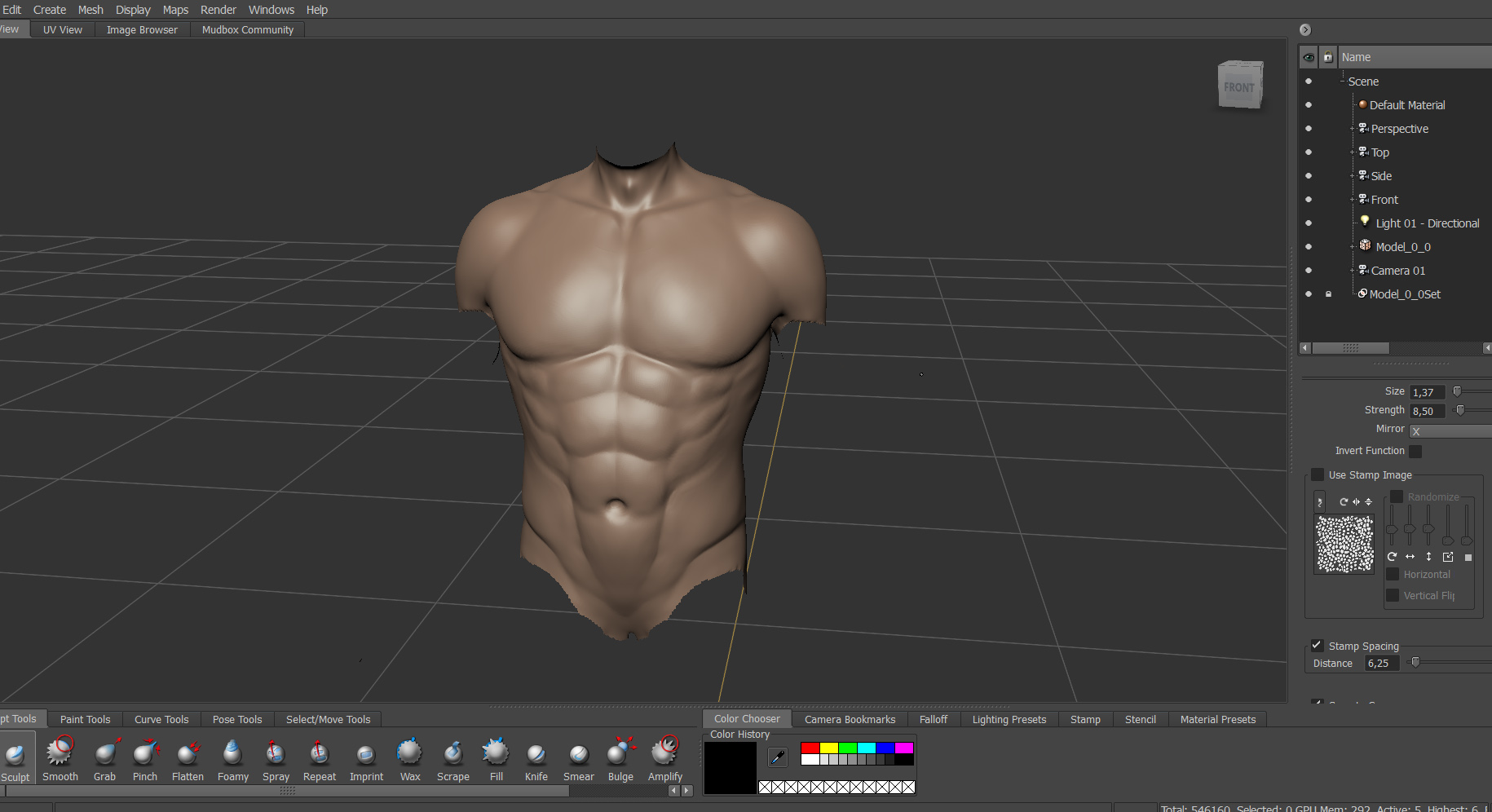The height and width of the screenshot is (812, 1492).
Task: Enable the Use Stamp Image checkbox
Action: [x=1318, y=474]
